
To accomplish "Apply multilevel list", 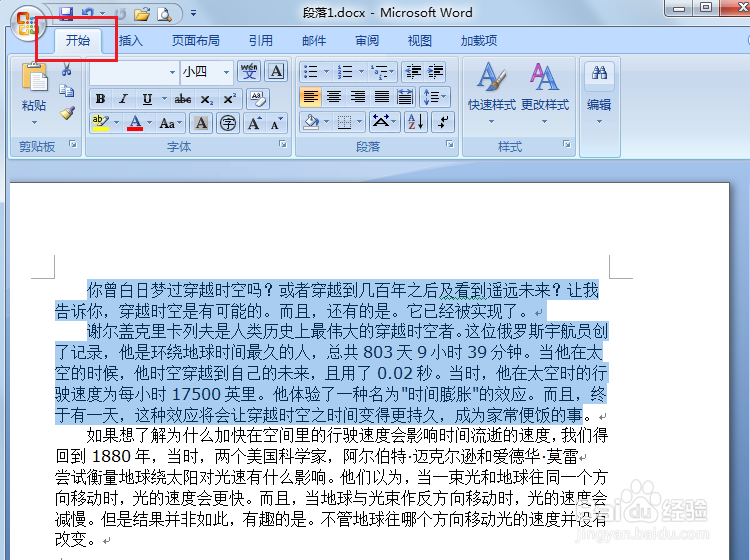I will pyautogui.click(x=382, y=72).
